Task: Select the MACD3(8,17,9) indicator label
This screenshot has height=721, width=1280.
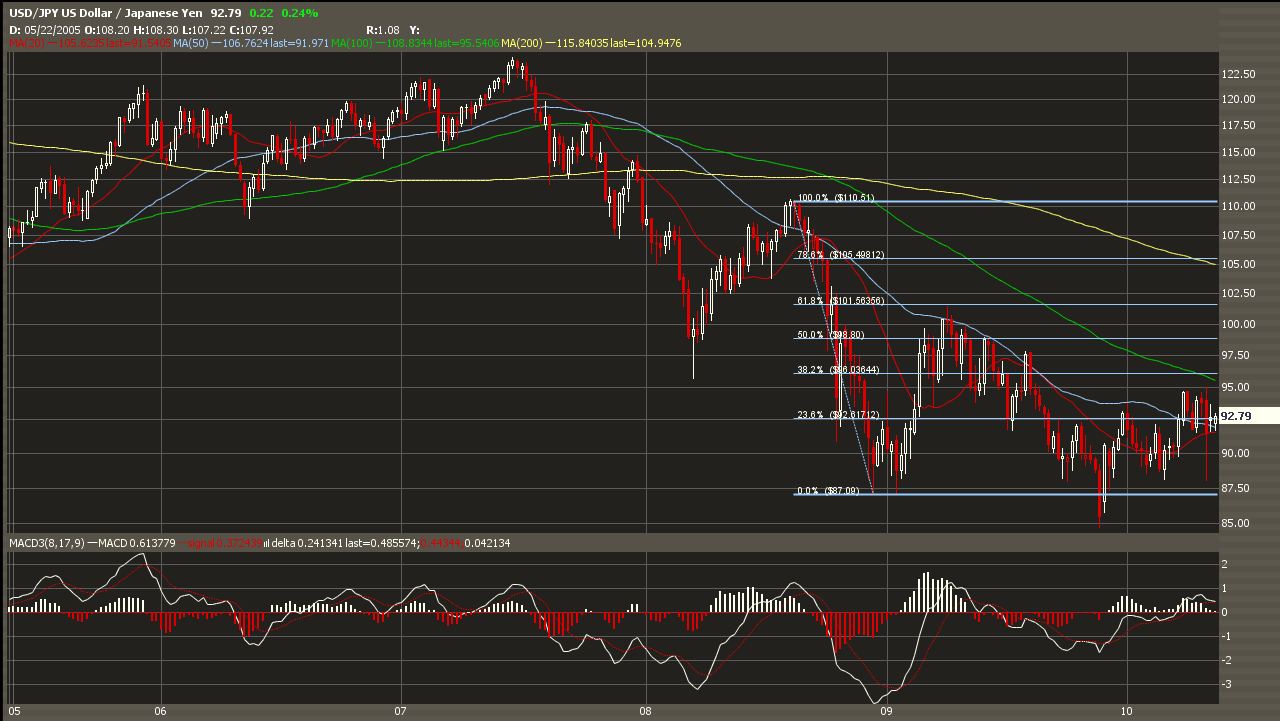Action: pos(47,544)
